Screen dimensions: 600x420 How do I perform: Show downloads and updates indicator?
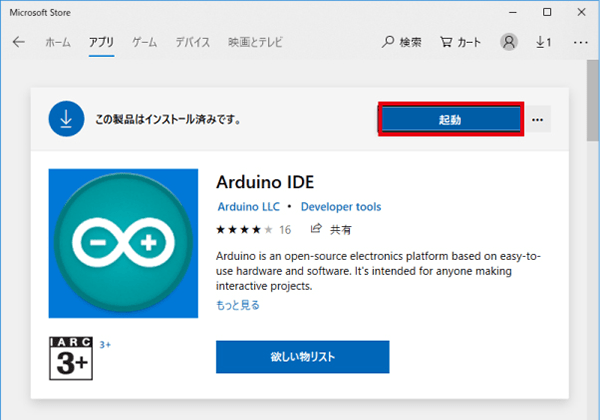pyautogui.click(x=543, y=42)
